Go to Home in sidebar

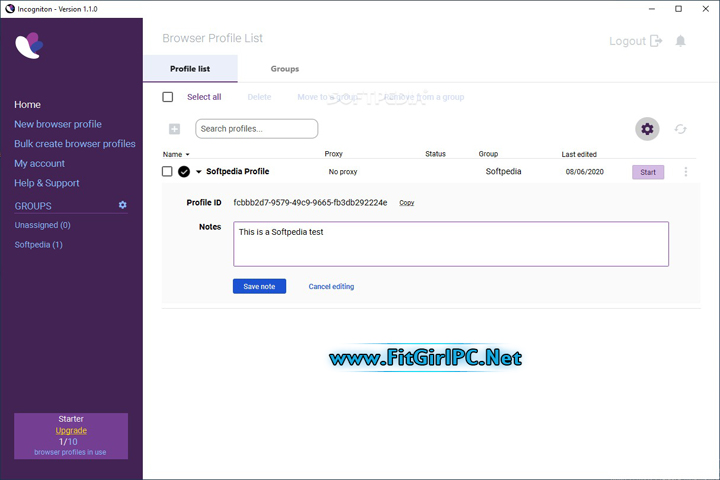coord(27,104)
